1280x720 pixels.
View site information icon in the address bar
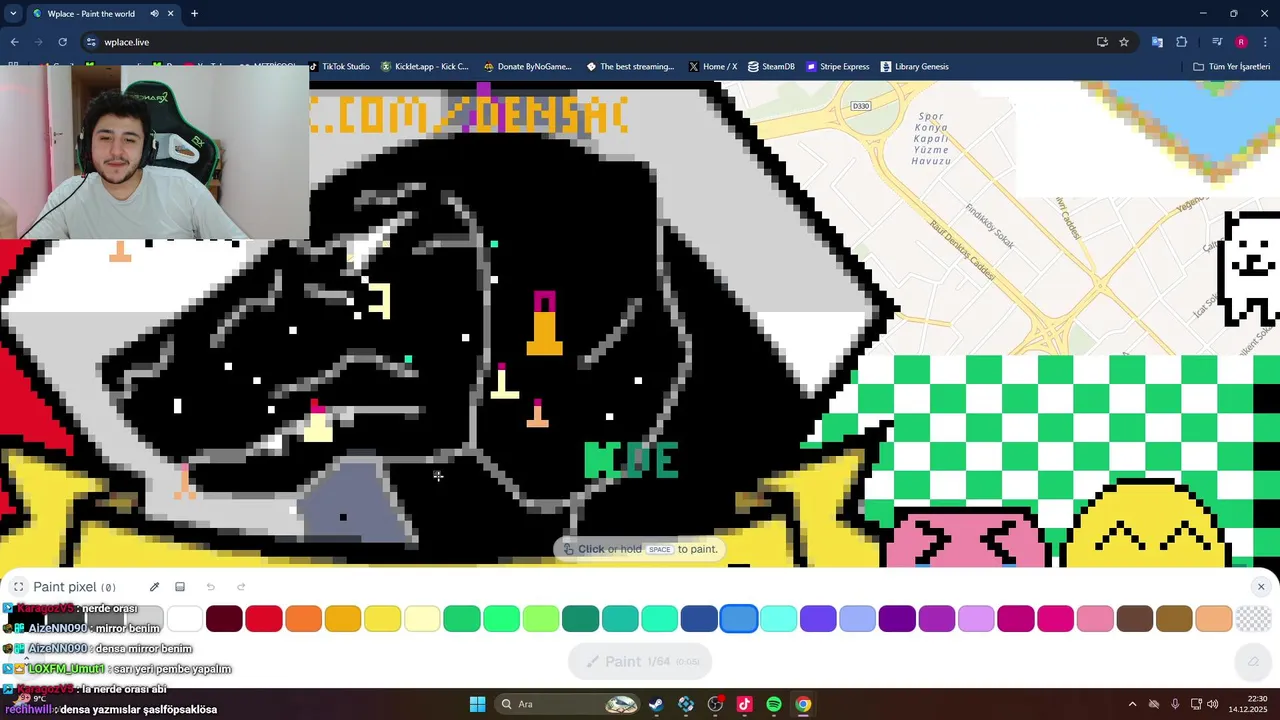click(91, 42)
